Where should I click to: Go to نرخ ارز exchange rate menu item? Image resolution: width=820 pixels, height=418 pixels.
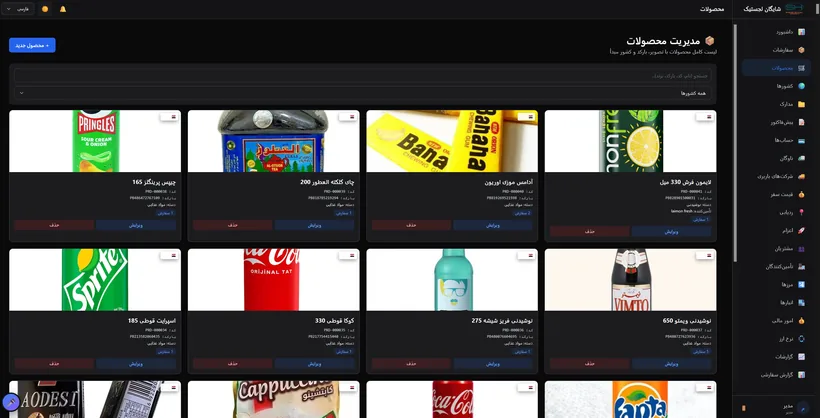tap(776, 338)
